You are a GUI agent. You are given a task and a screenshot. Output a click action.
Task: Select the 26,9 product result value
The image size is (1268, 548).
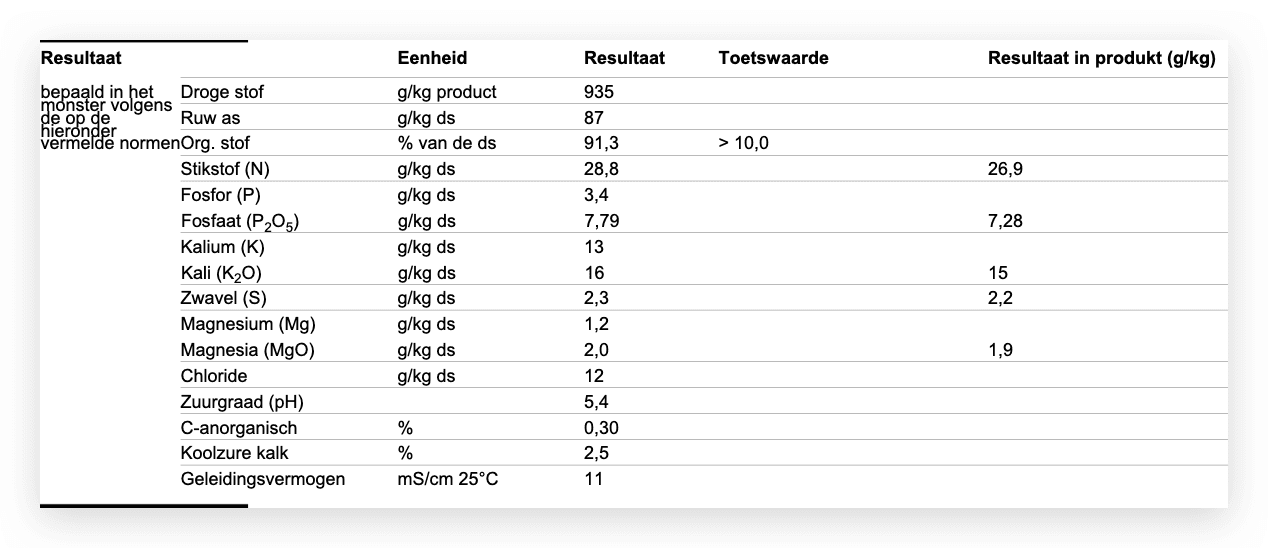pyautogui.click(x=1005, y=169)
